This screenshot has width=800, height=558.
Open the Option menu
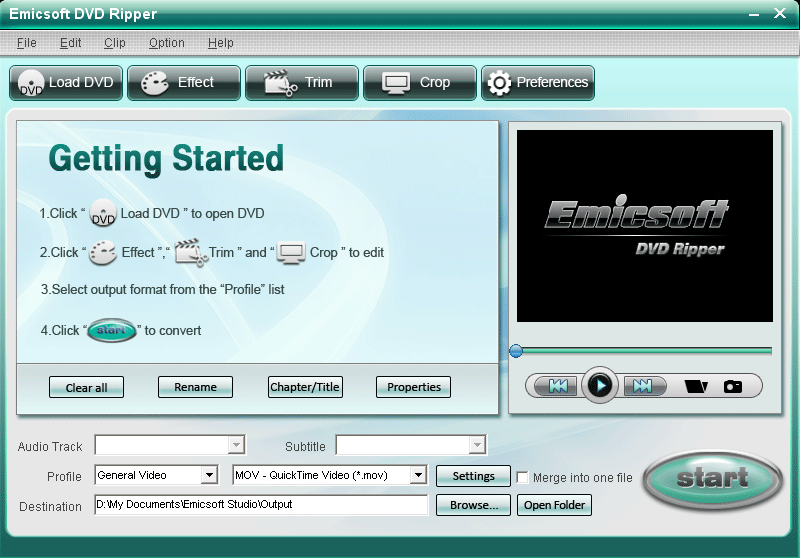167,43
